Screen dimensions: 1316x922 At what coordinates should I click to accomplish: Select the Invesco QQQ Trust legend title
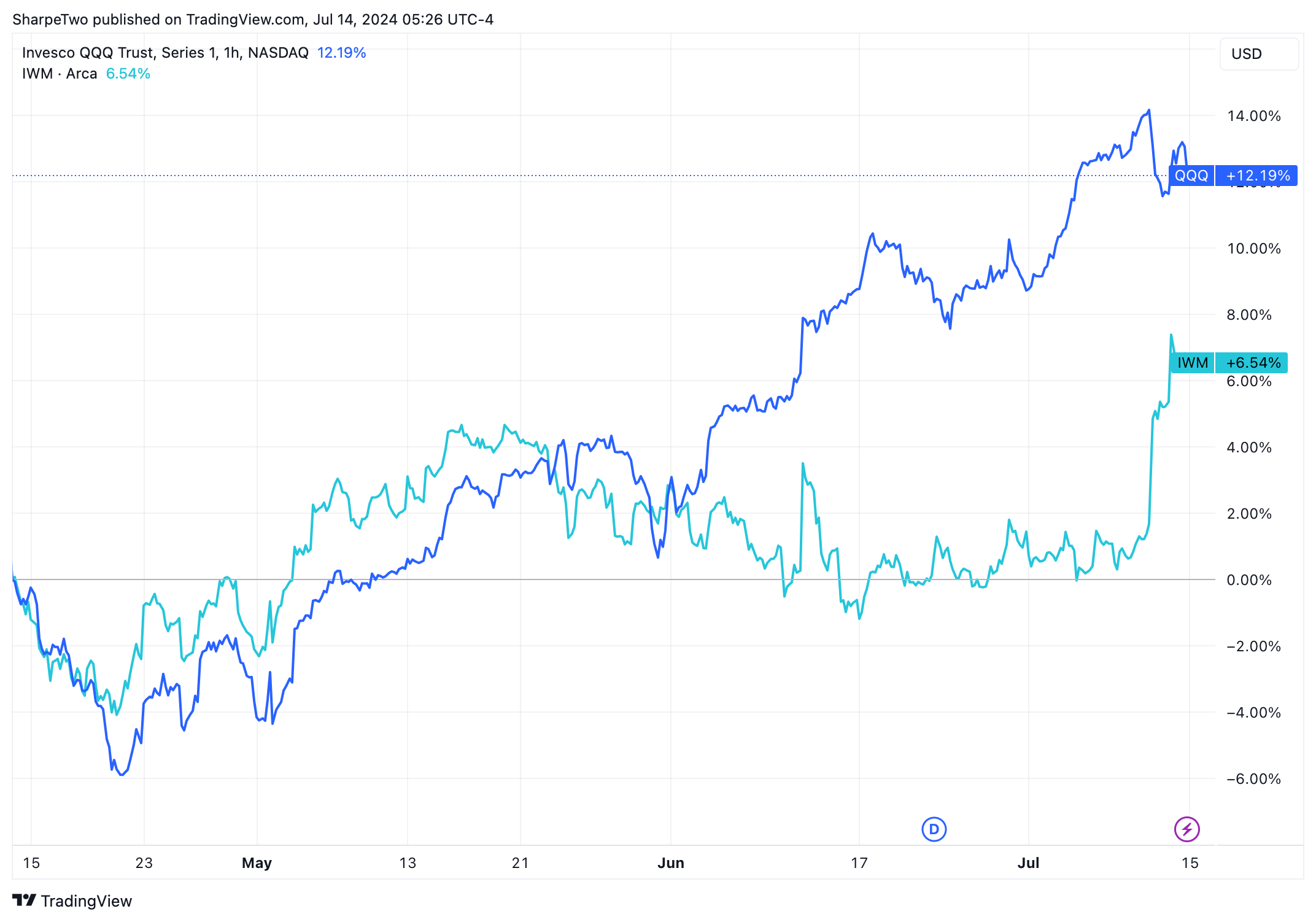coord(165,53)
